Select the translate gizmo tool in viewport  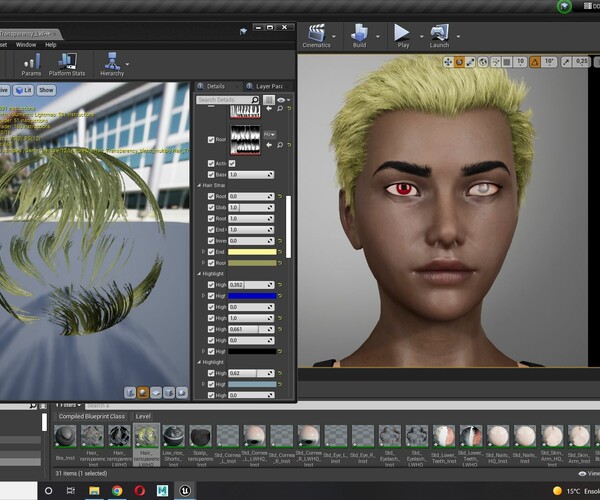[448, 62]
